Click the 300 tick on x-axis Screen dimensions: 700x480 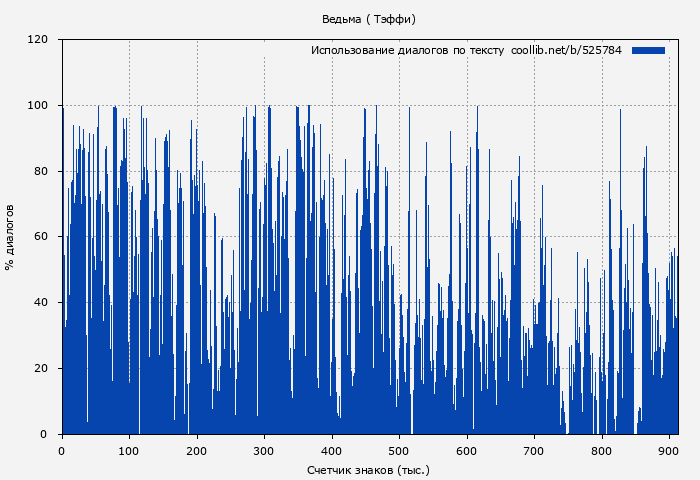coord(264,450)
